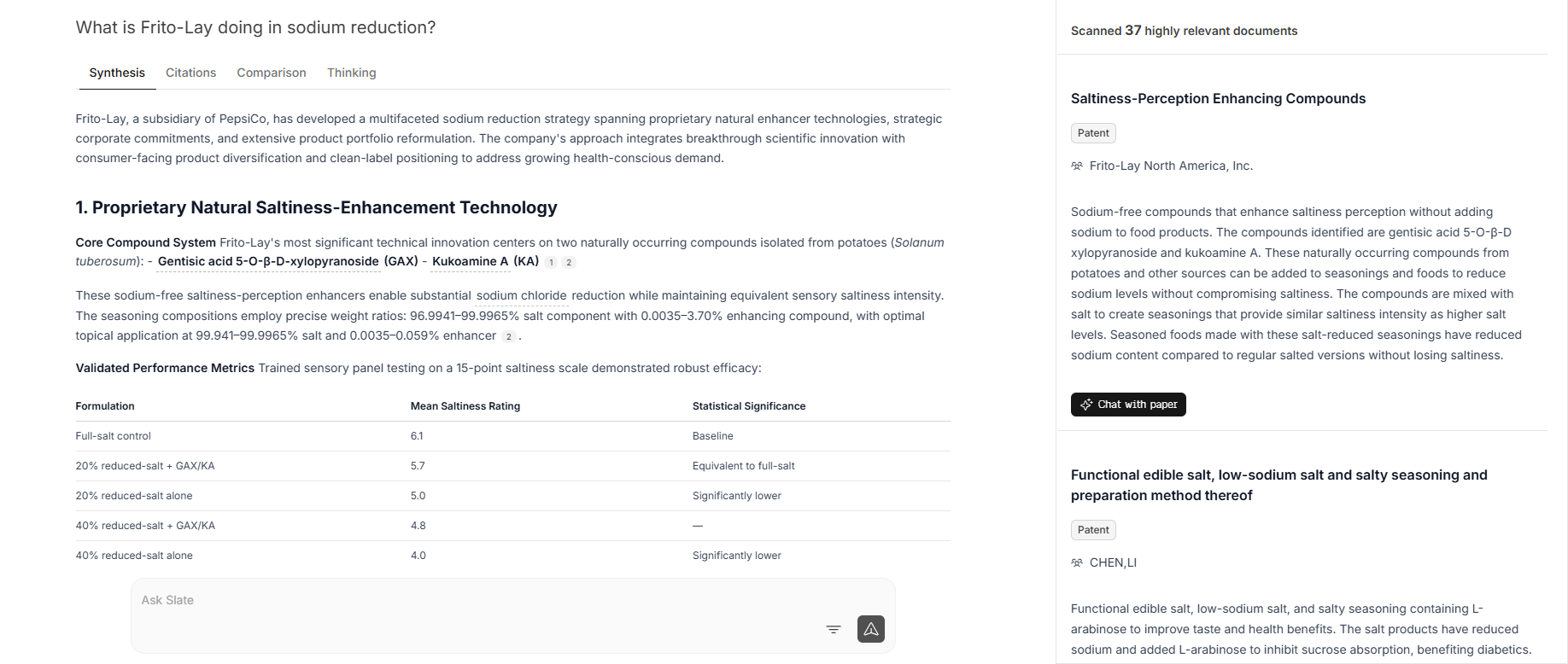Click the send arrow icon in Ask Slate box

click(870, 629)
